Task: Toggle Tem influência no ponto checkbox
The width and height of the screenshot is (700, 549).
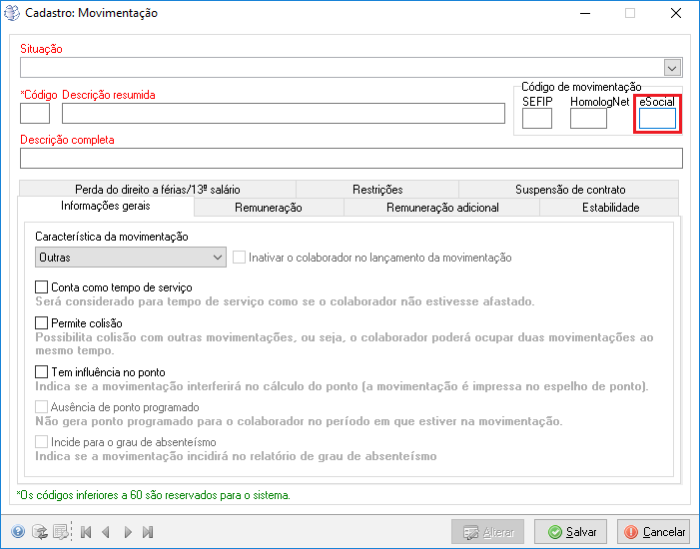Action: pos(42,372)
